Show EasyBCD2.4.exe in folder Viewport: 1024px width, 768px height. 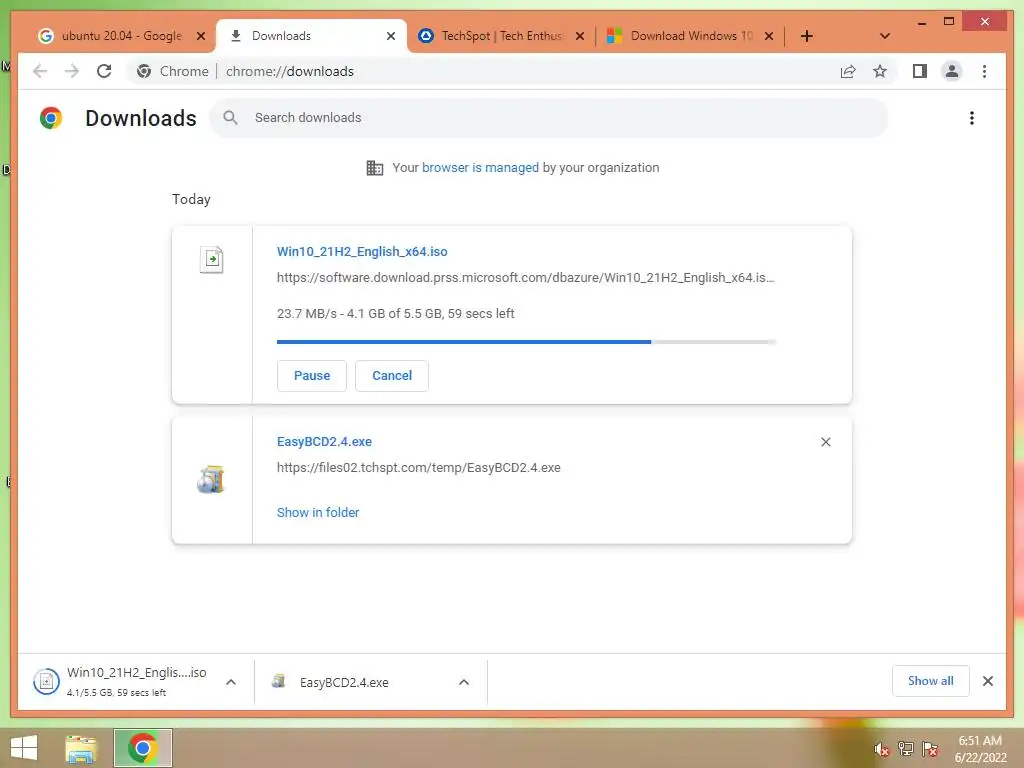(318, 513)
